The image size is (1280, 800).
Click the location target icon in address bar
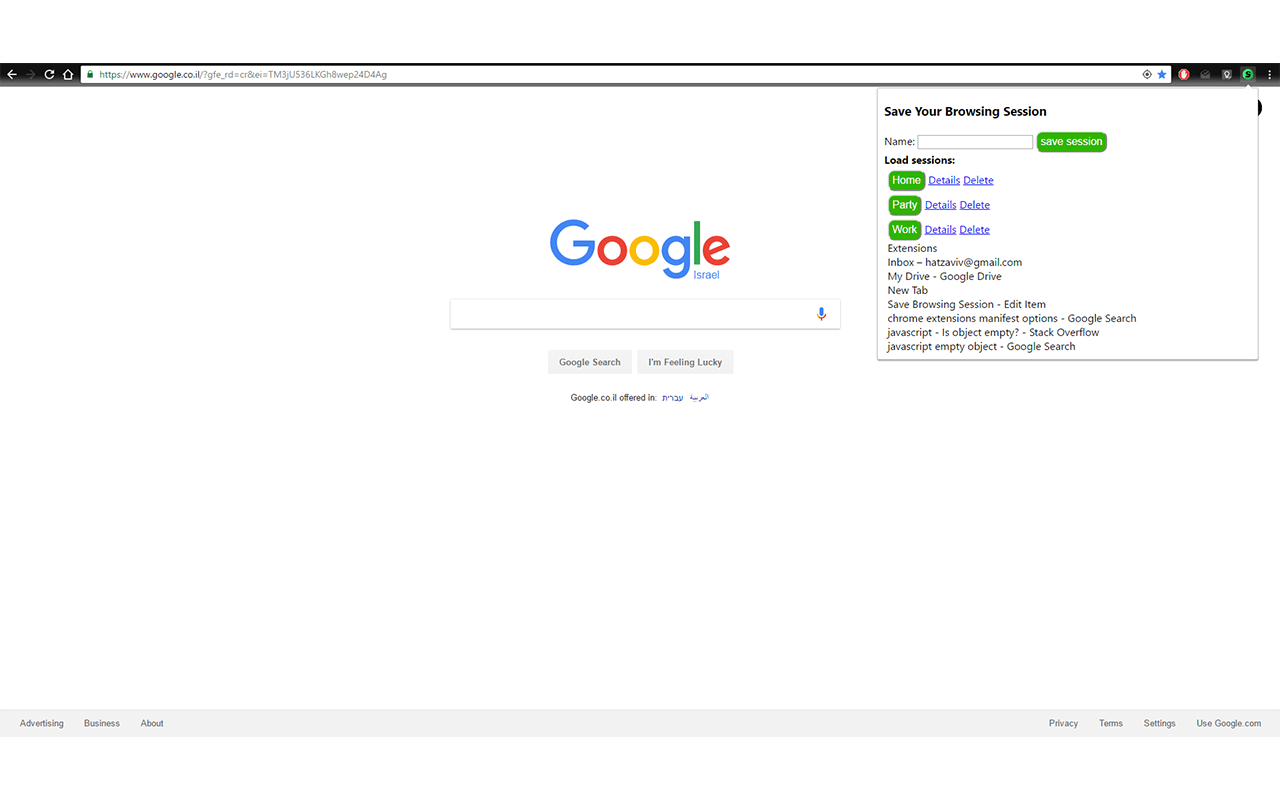pyautogui.click(x=1147, y=74)
